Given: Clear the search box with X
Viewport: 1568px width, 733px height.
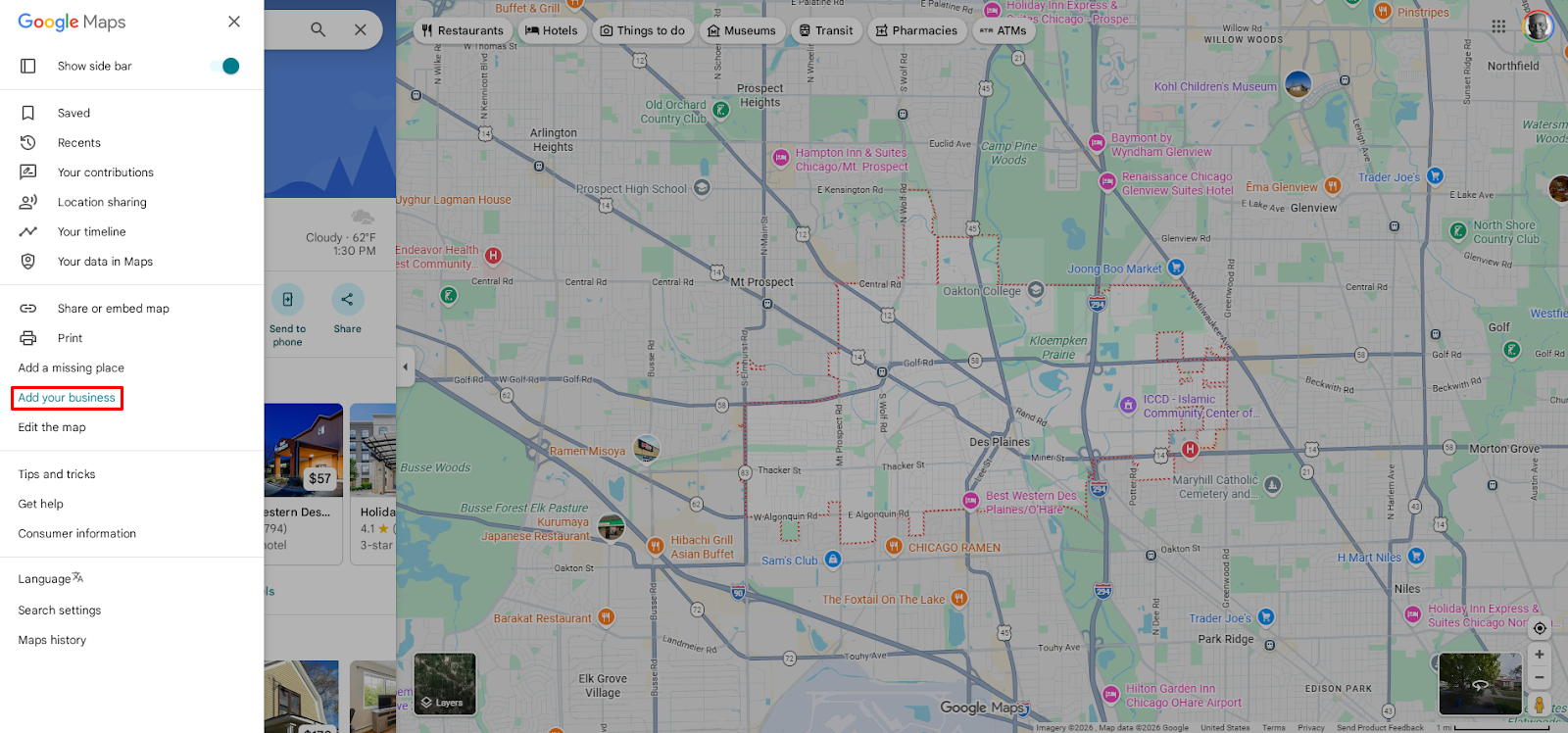Looking at the screenshot, I should 361,30.
